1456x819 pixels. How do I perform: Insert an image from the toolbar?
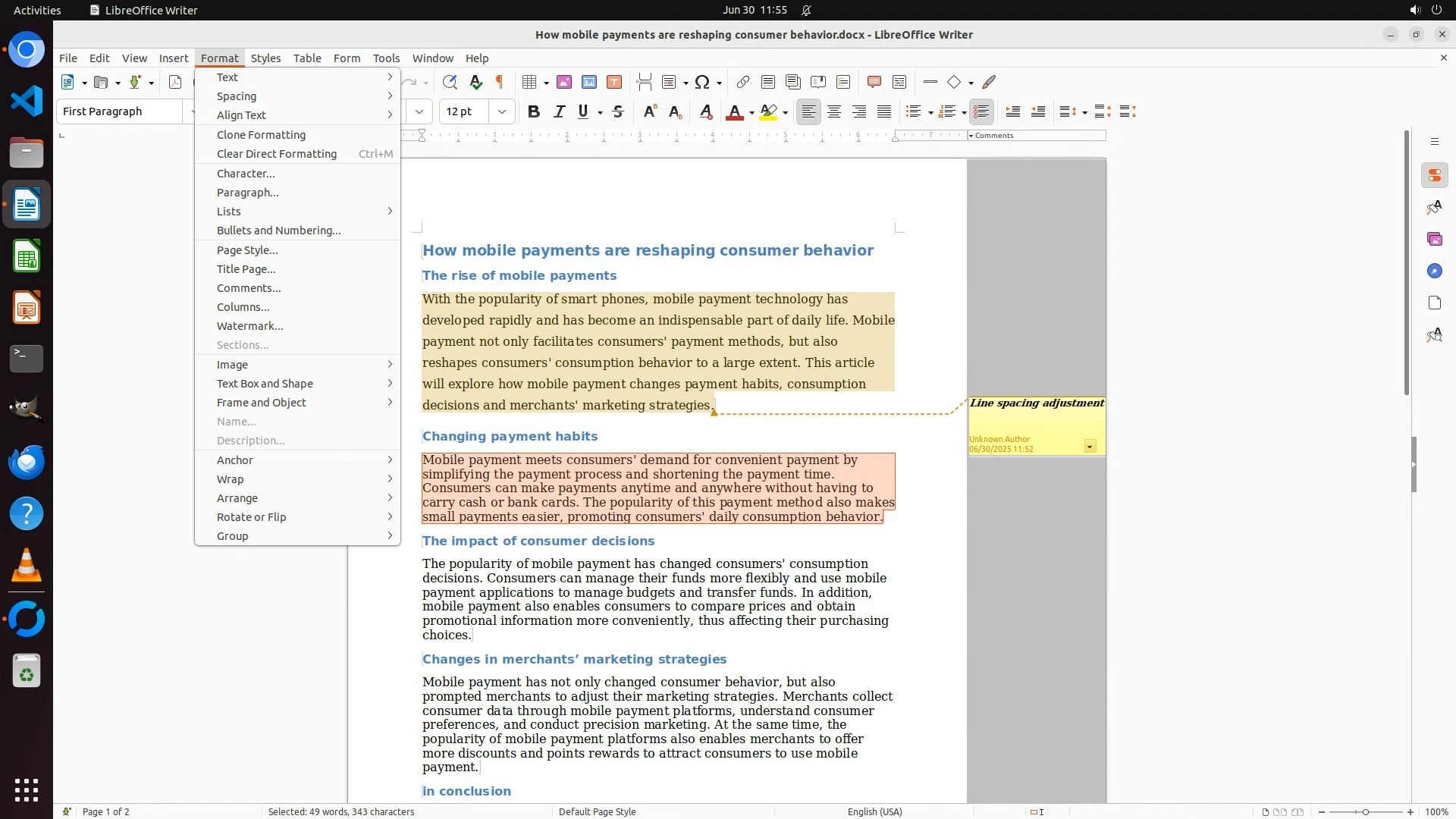click(563, 82)
